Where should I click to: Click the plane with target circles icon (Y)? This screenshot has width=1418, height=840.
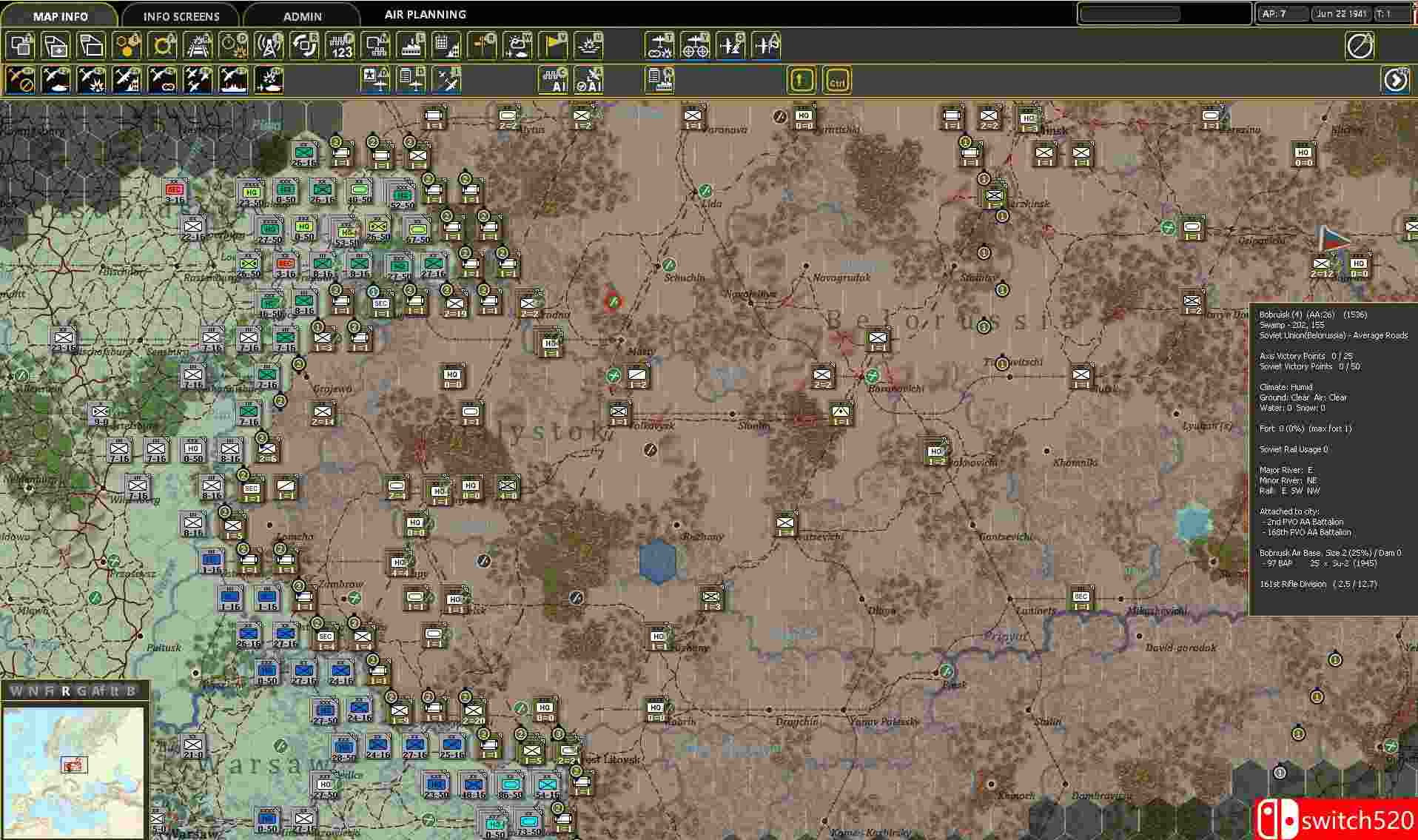(696, 46)
